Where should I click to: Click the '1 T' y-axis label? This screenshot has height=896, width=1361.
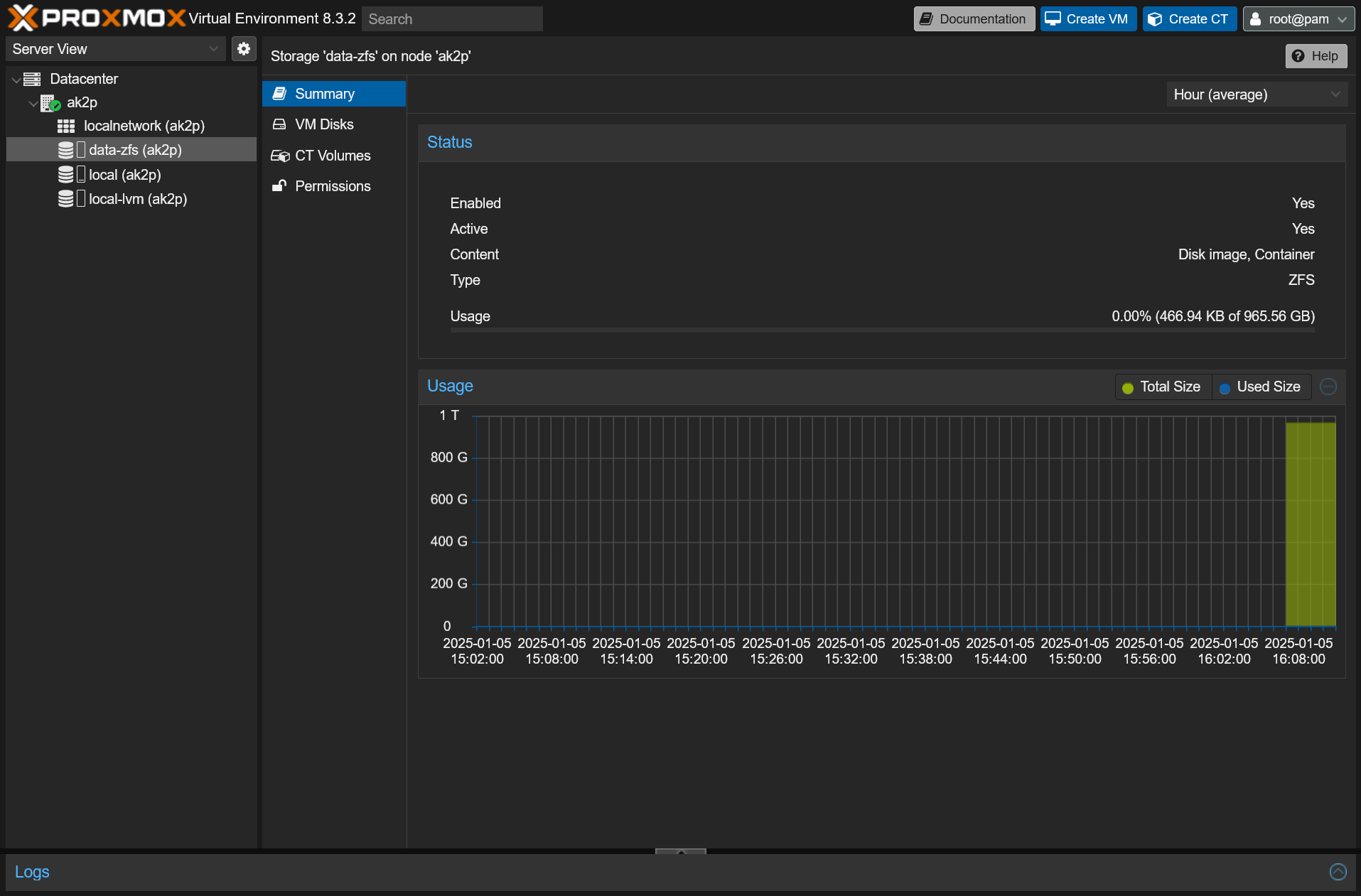click(449, 416)
